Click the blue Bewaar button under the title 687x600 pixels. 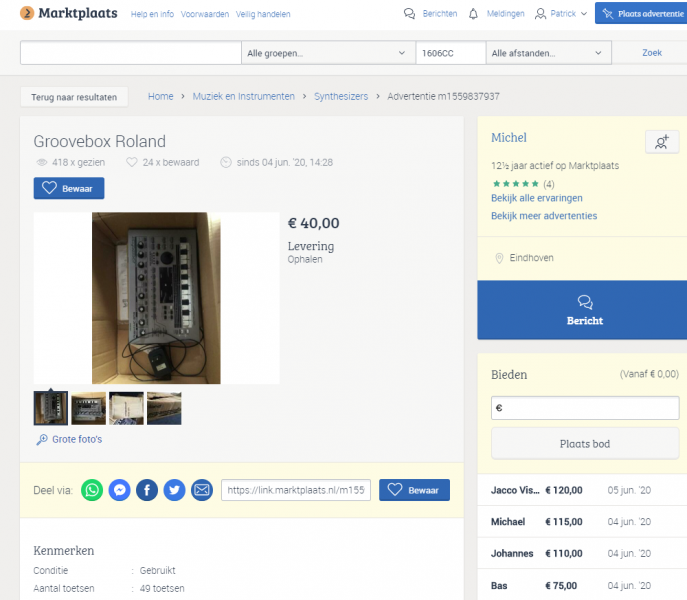[x=69, y=188]
